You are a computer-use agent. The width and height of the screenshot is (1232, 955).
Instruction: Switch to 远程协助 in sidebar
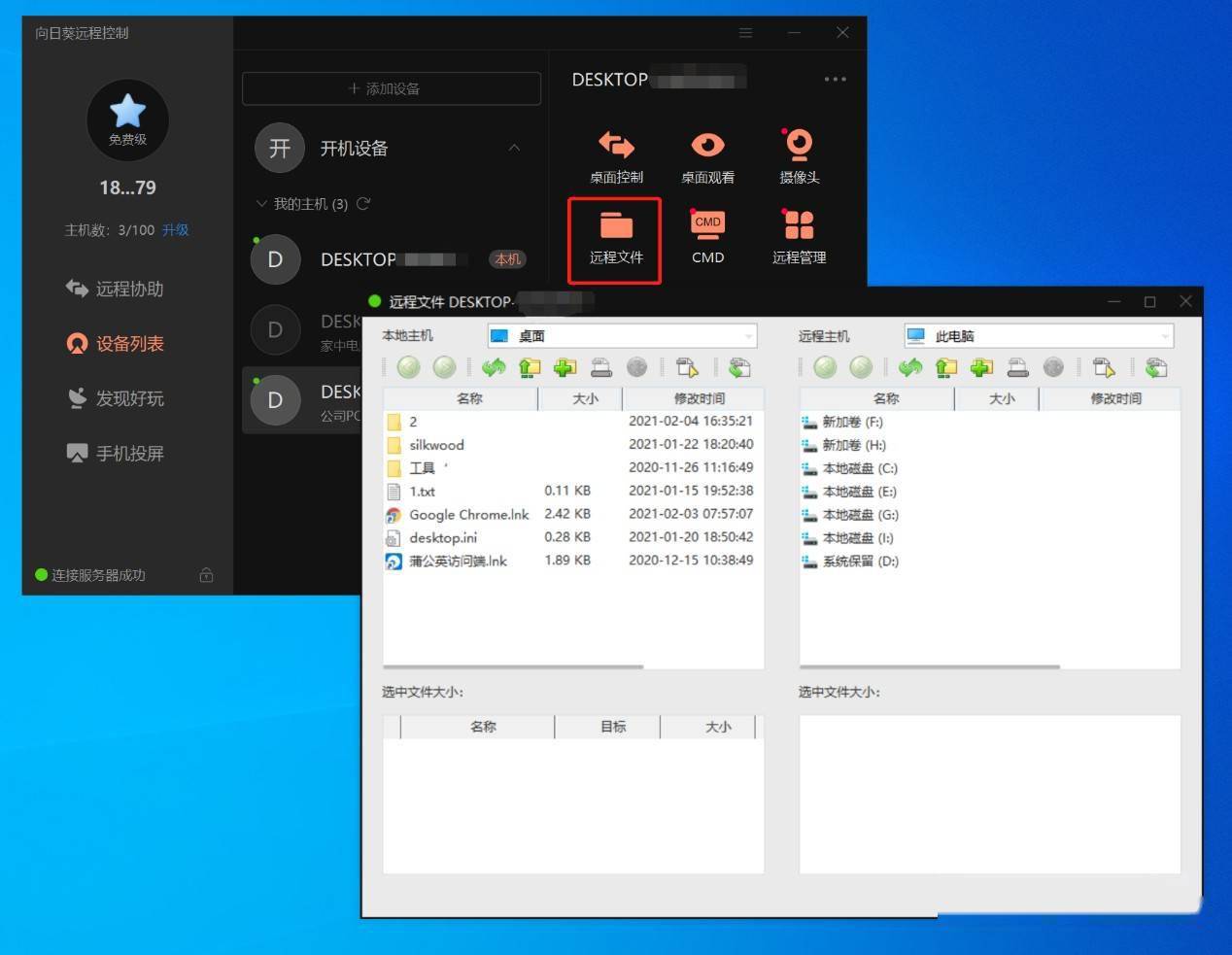pyautogui.click(x=115, y=289)
